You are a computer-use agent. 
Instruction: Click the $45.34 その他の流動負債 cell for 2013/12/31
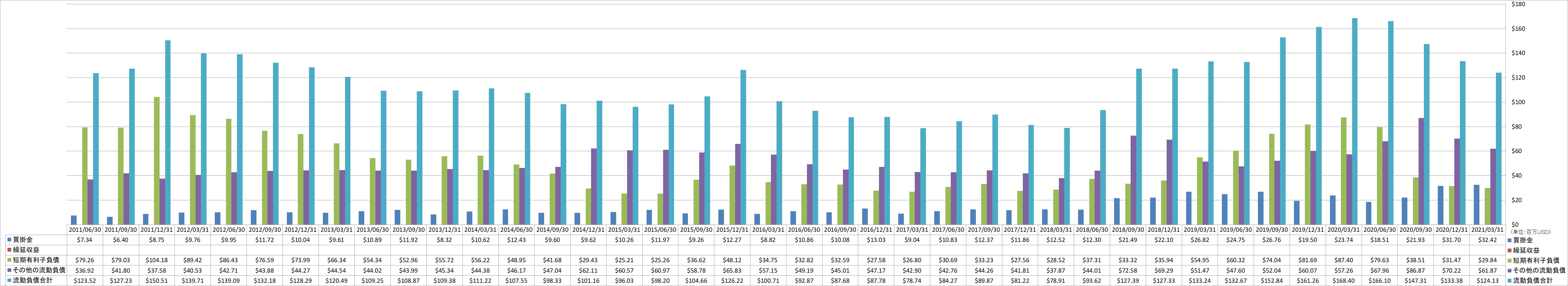click(x=444, y=270)
